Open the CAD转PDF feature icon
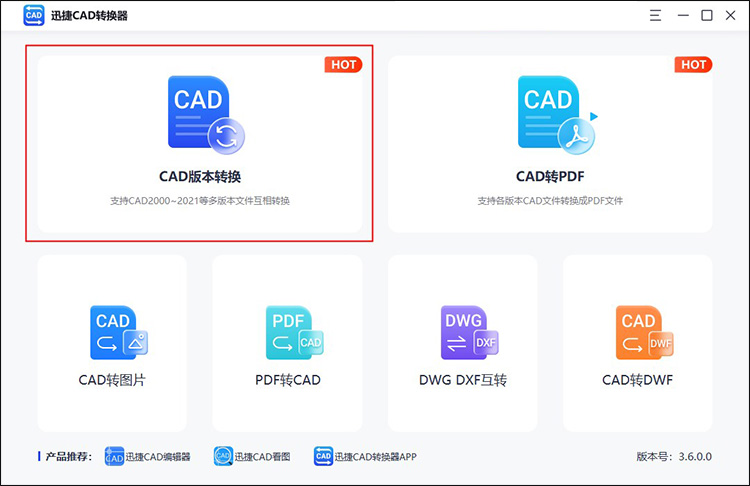This screenshot has height=486, width=750. pos(557,115)
